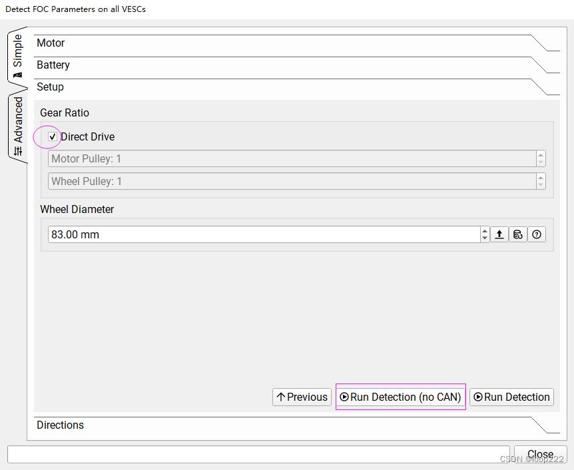This screenshot has height=470, width=574.
Task: Expand the Motor section
Action: pyautogui.click(x=297, y=43)
